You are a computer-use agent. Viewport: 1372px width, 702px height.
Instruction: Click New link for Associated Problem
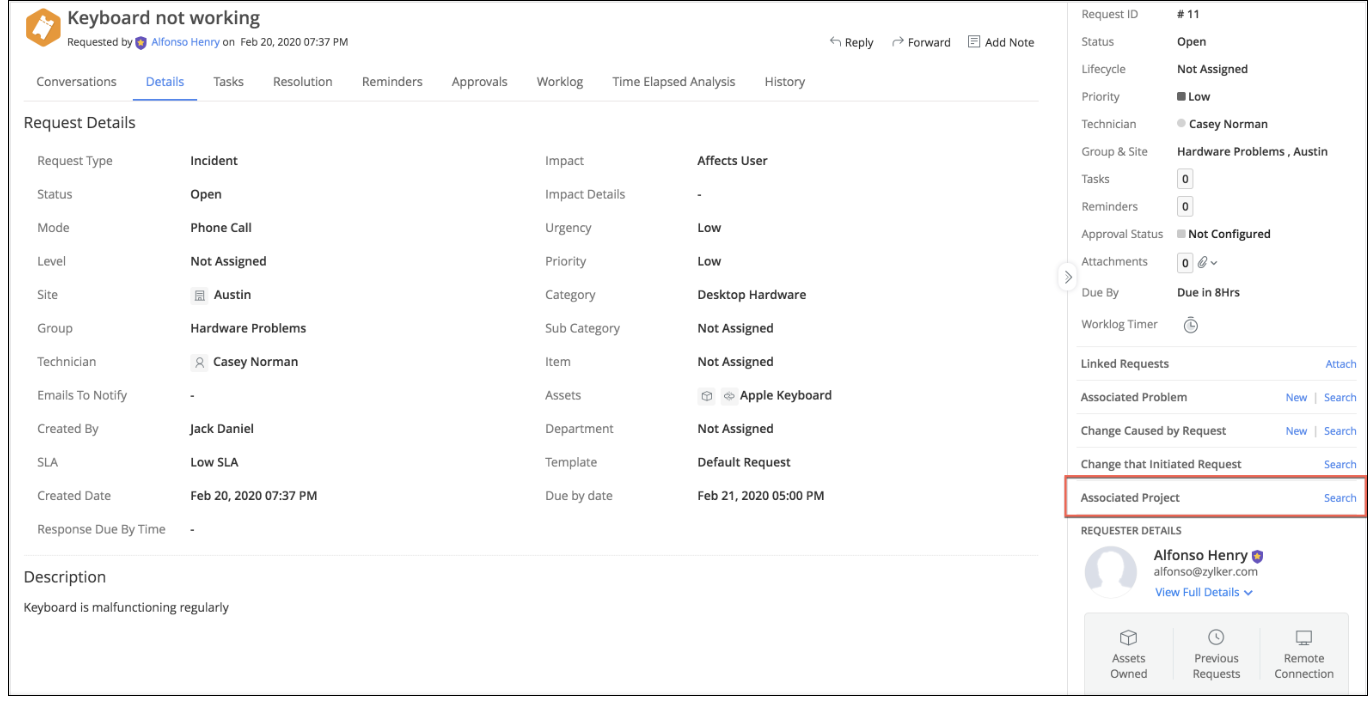tap(1296, 398)
